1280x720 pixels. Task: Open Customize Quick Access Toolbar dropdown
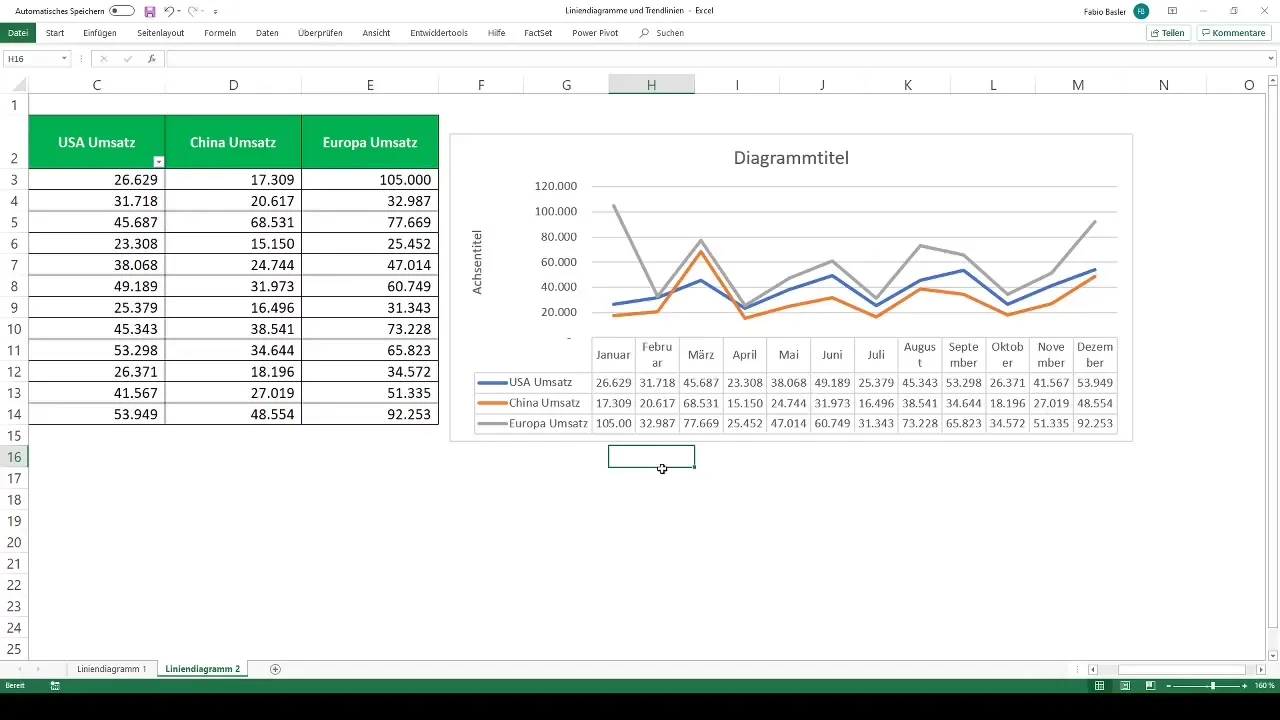[x=216, y=11]
